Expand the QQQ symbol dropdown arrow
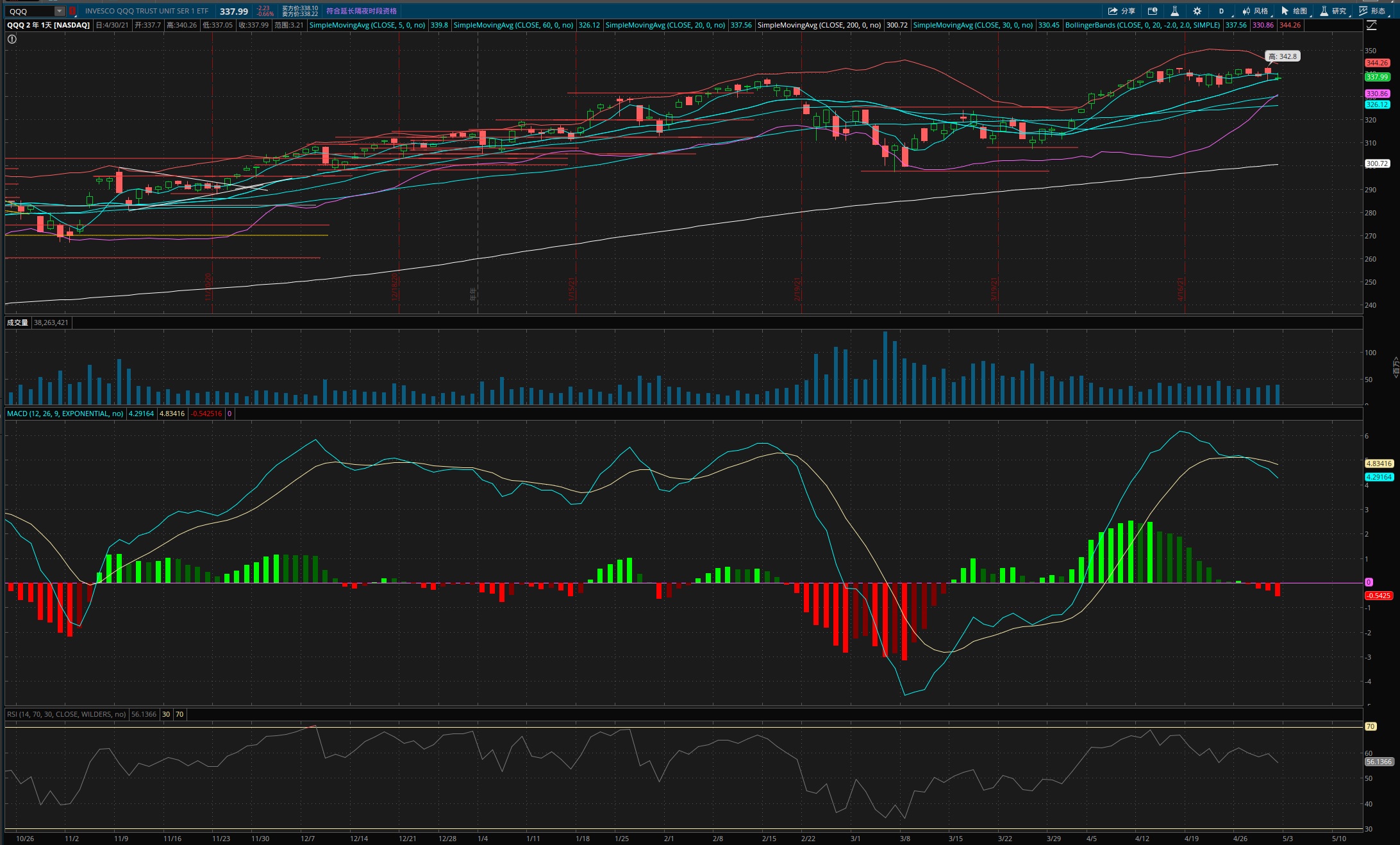This screenshot has height=845, width=1400. (59, 11)
